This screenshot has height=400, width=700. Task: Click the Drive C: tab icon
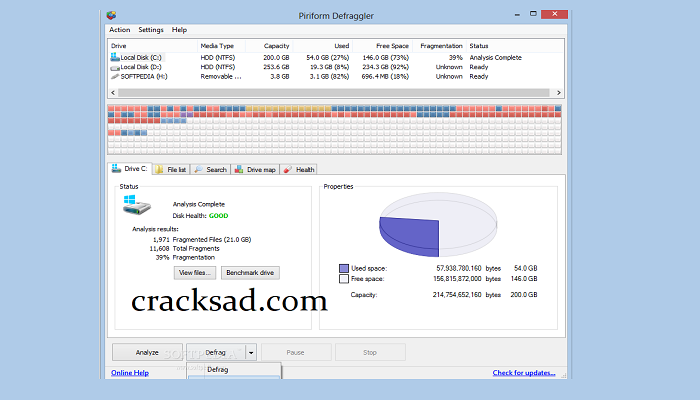(116, 168)
